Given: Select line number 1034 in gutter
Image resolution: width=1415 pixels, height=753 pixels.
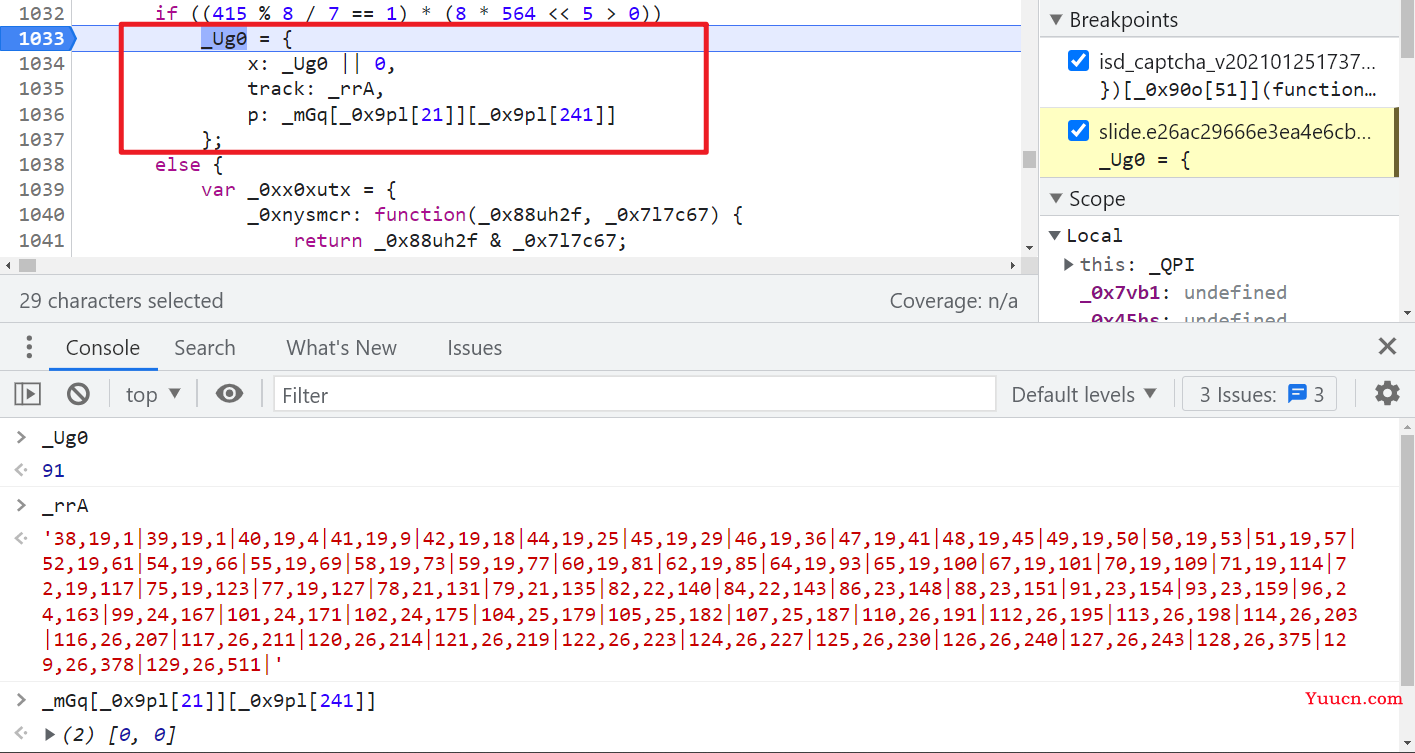Looking at the screenshot, I should 40,63.
